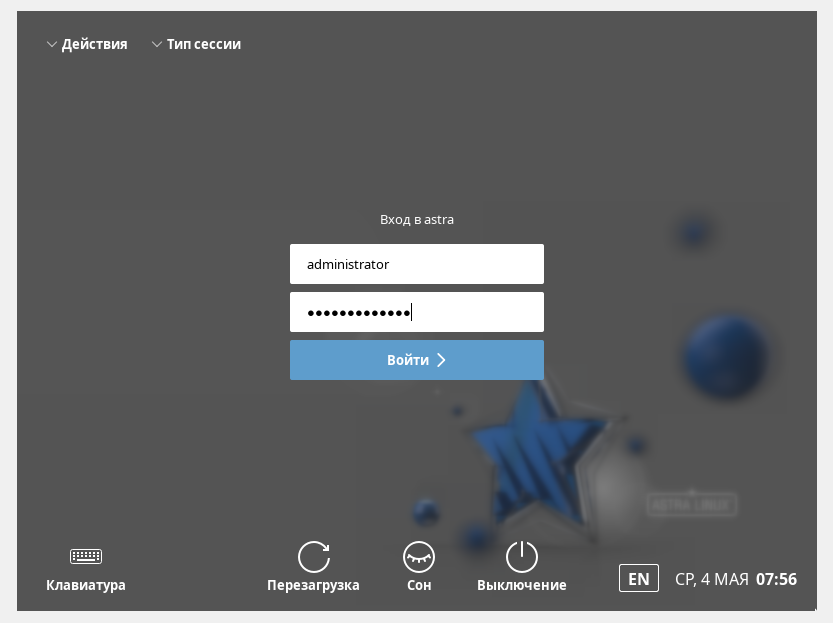This screenshot has height=623, width=833.
Task: Open the on-screen keyboard (Клавиатура)
Action: (86, 569)
